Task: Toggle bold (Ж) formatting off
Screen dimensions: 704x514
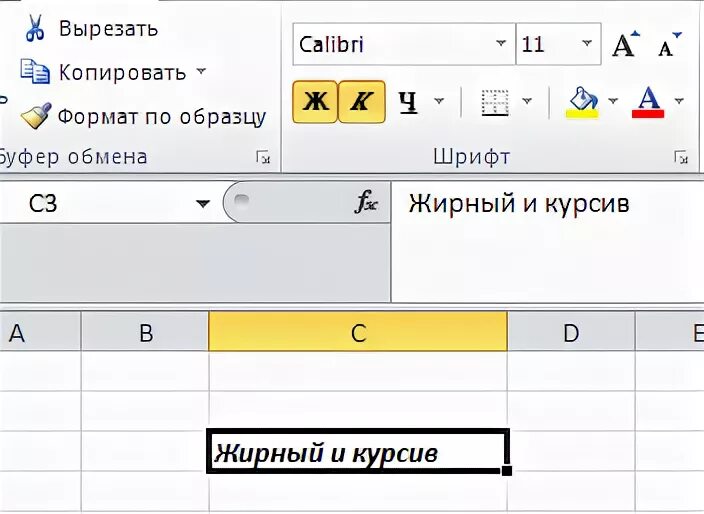Action: coord(315,102)
